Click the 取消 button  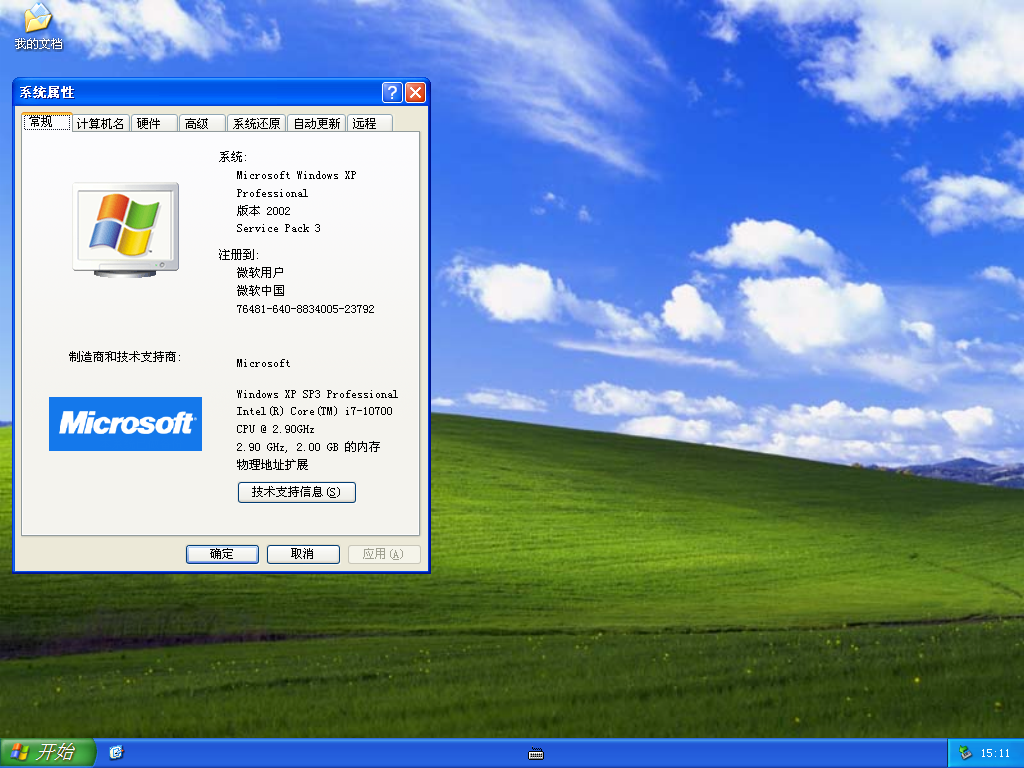[303, 554]
